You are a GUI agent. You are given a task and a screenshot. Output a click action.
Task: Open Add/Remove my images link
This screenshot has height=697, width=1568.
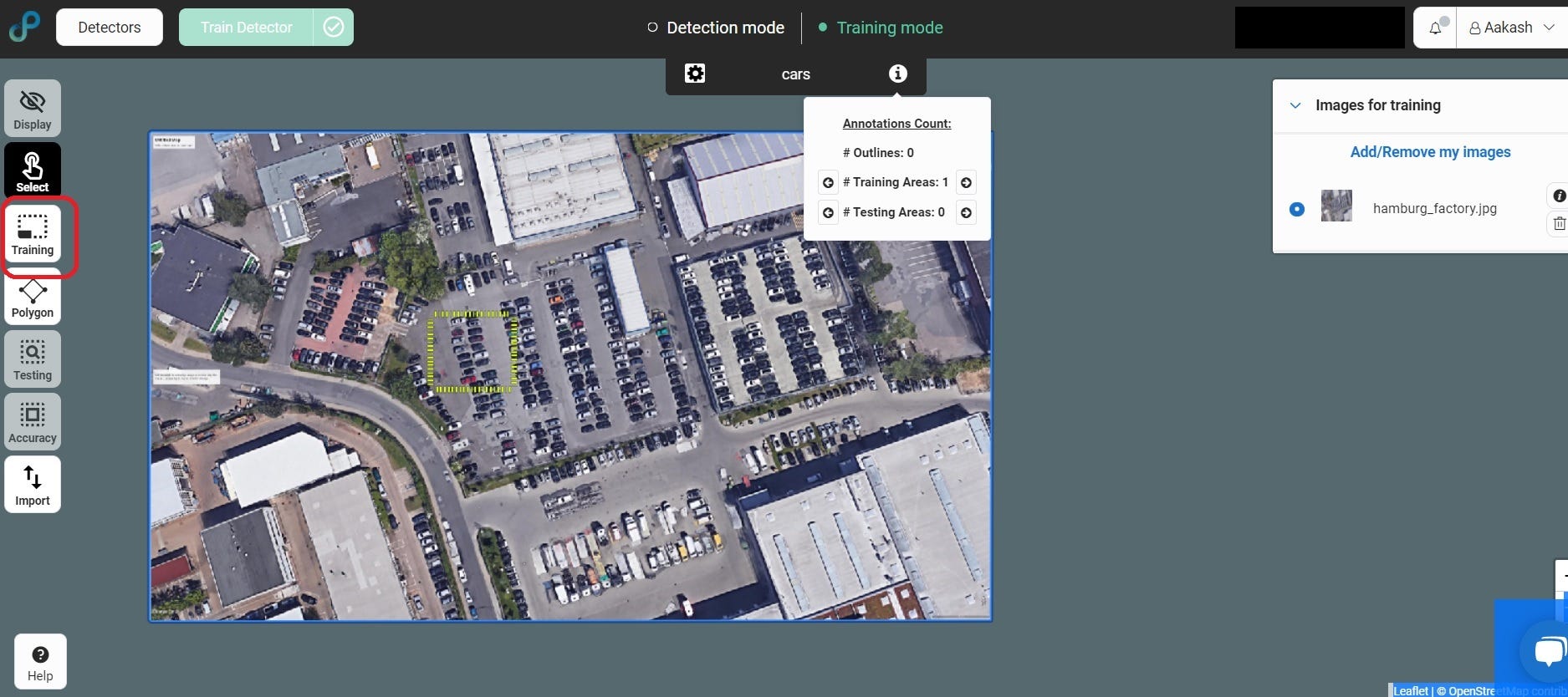point(1430,152)
